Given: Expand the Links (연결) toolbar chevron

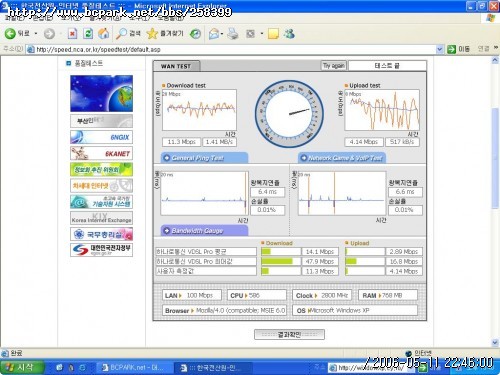Looking at the screenshot, I should [x=496, y=49].
